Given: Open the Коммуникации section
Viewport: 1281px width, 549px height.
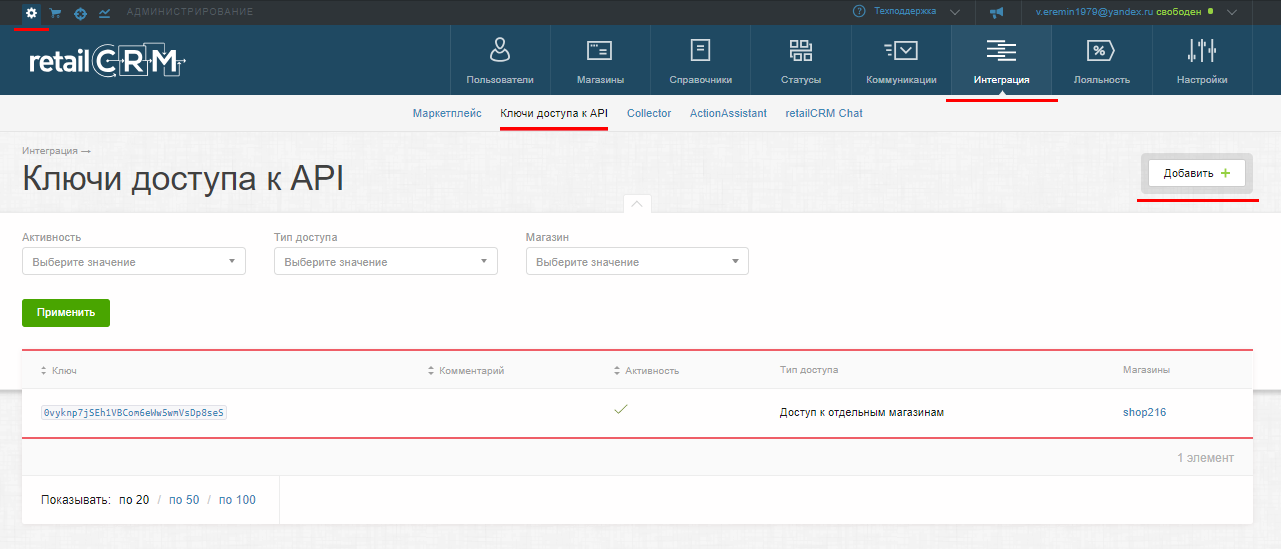Looking at the screenshot, I should point(901,60).
